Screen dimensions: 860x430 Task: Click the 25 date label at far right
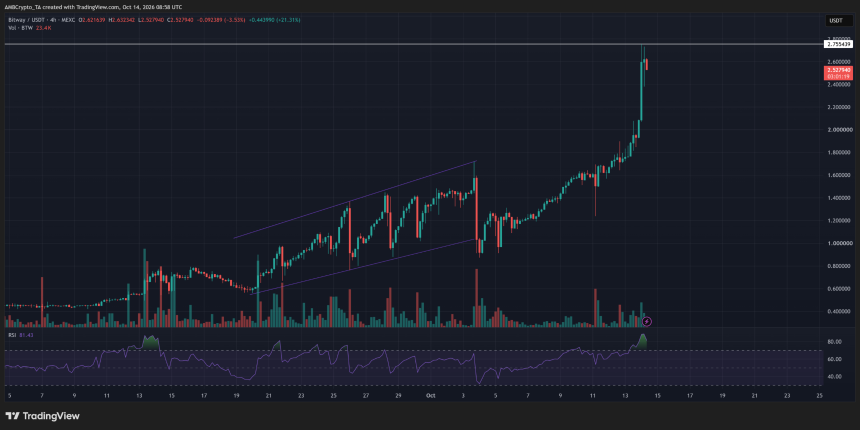click(819, 395)
